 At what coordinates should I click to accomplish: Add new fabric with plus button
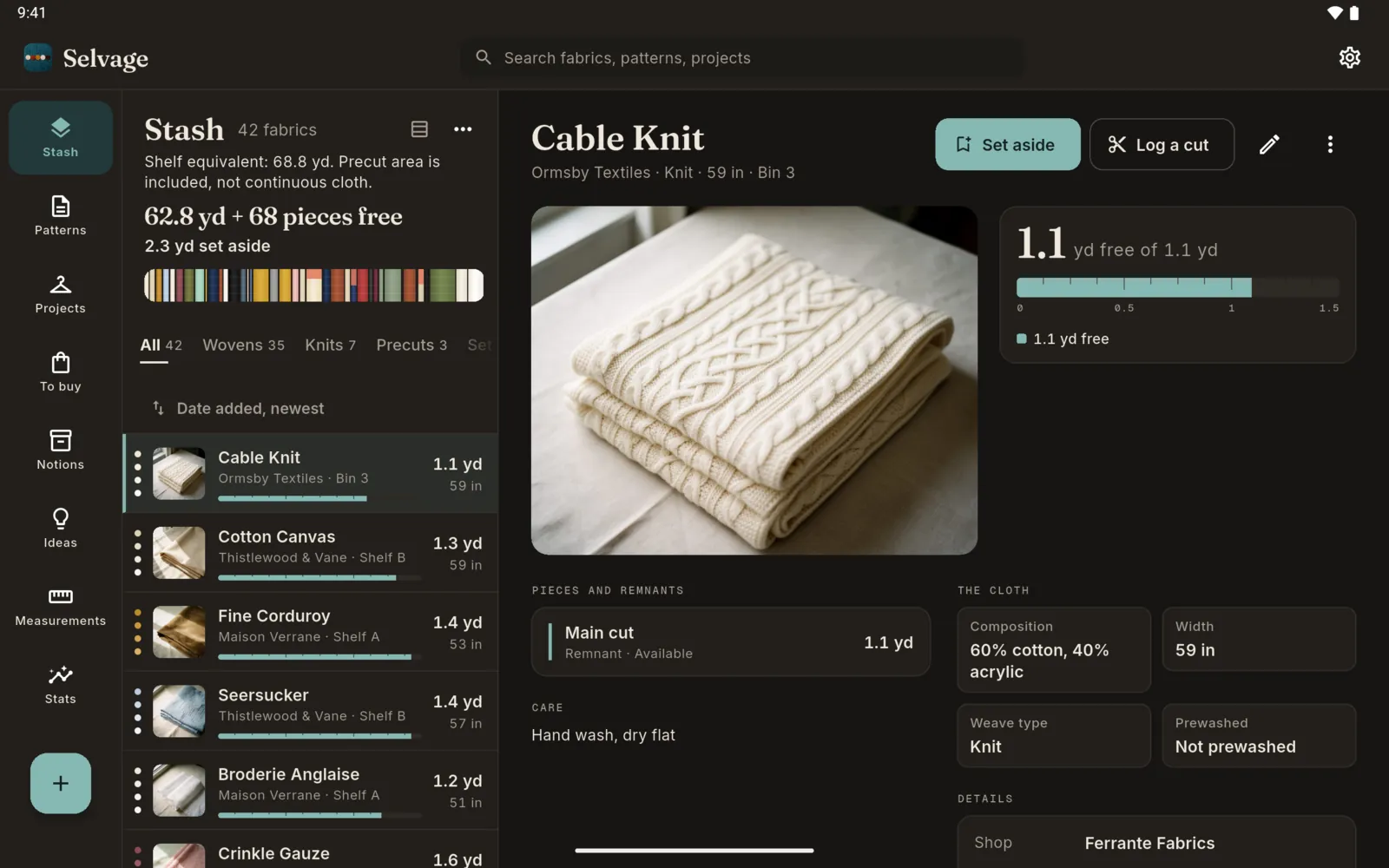click(61, 783)
